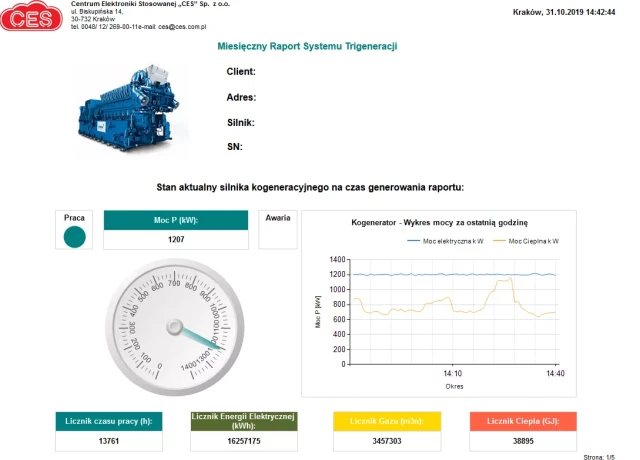640x460 pixels.
Task: Select the 16257175 electric energy value
Action: [x=244, y=441]
